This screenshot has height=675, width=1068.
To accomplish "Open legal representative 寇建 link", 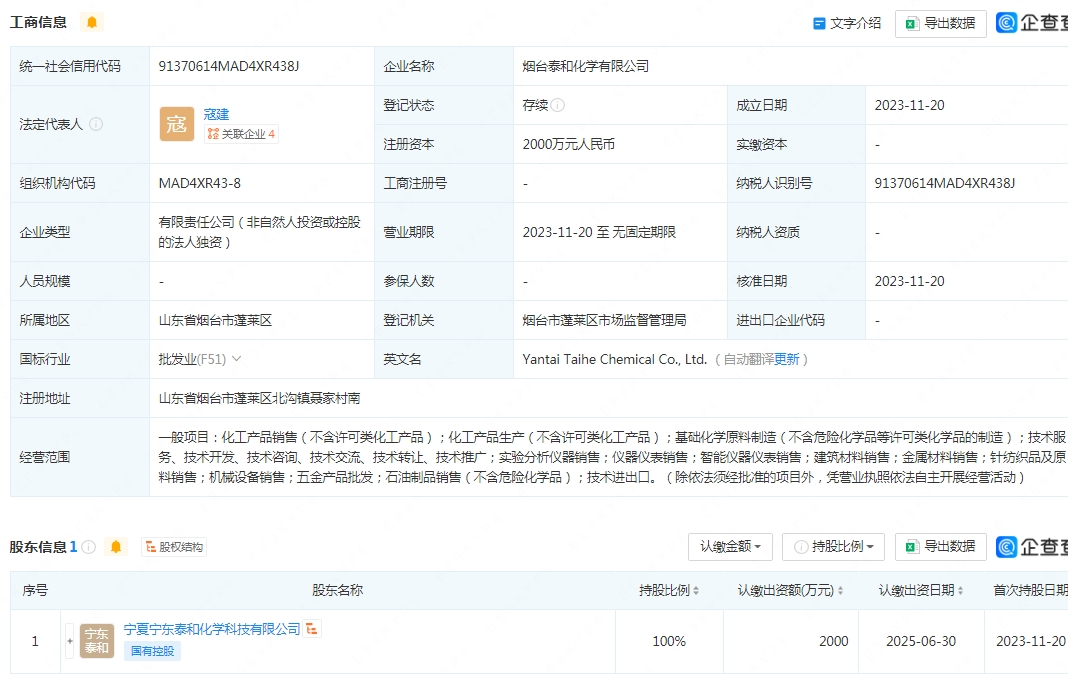I will click(216, 114).
